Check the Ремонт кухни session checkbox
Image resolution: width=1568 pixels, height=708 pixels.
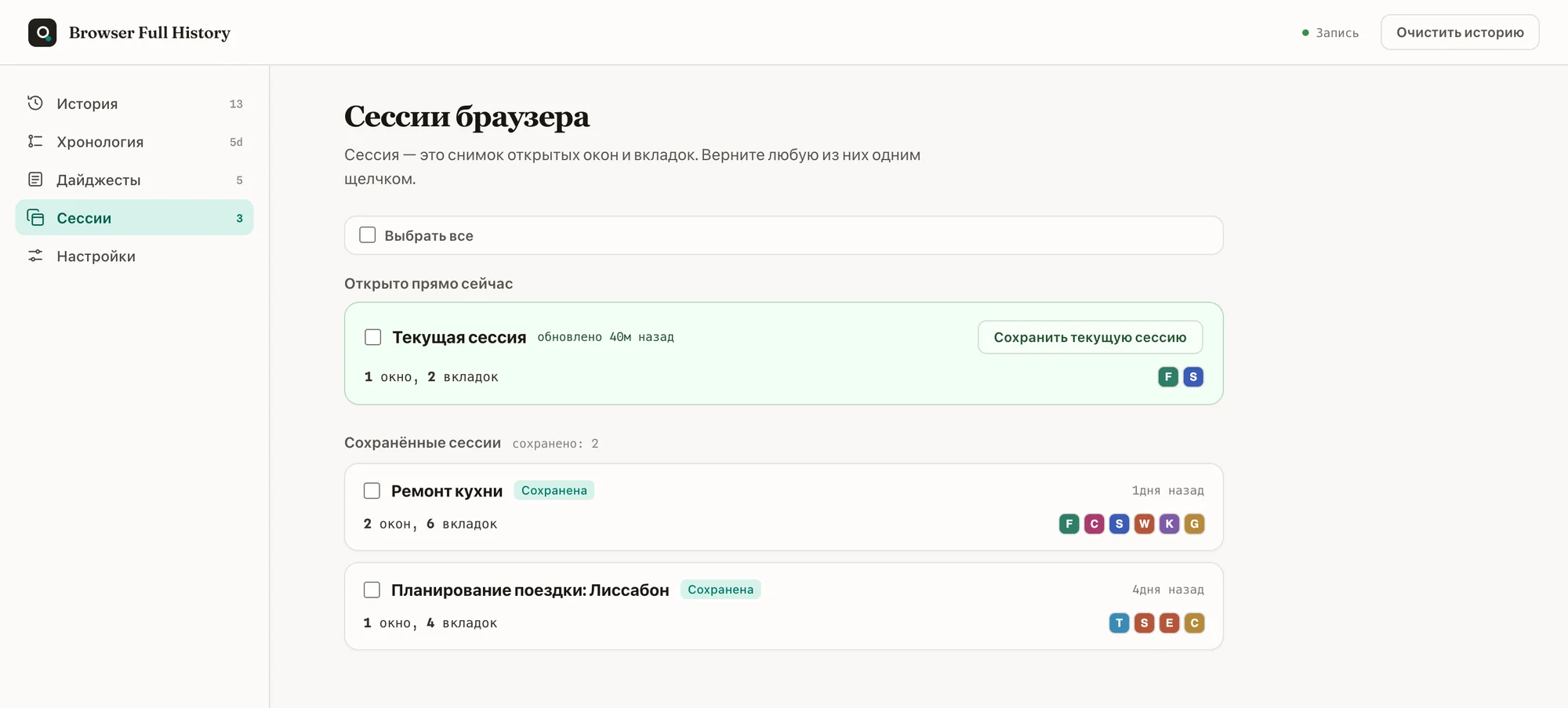click(x=372, y=491)
